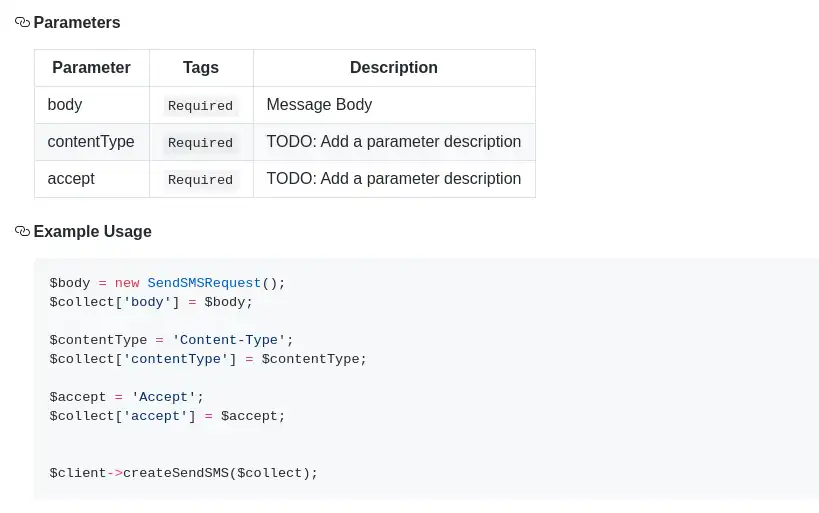Click the accept parameter cell
The image size is (819, 513).
tap(71, 178)
